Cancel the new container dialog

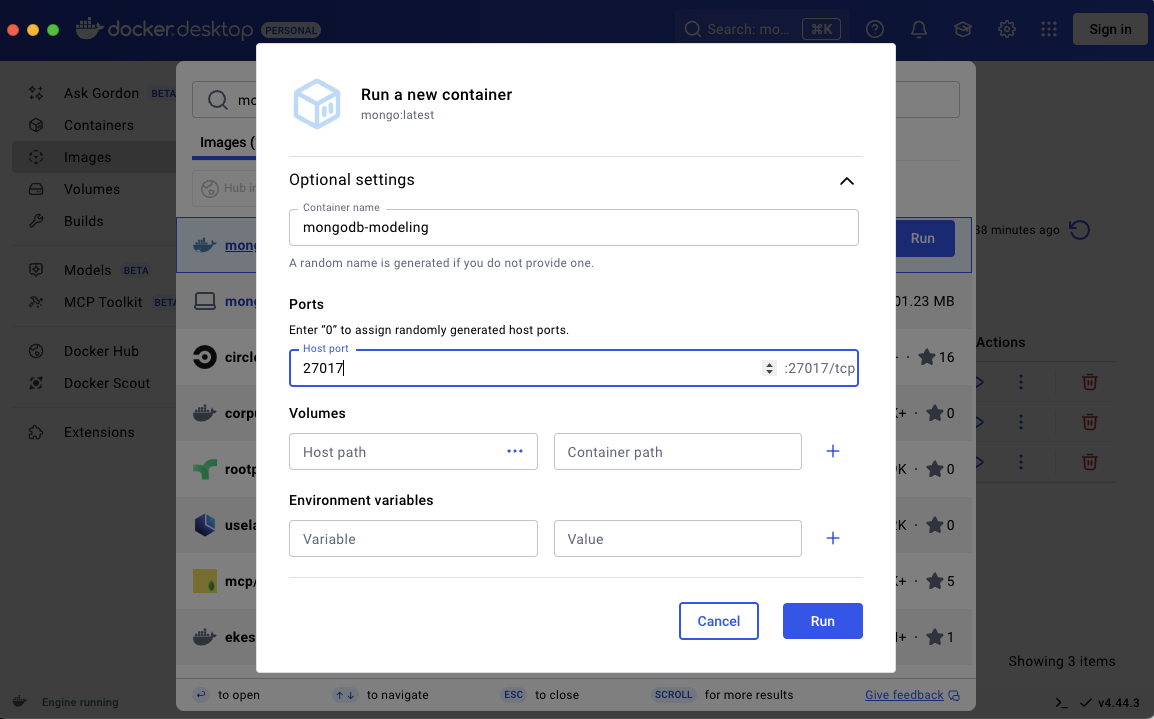[x=718, y=620]
